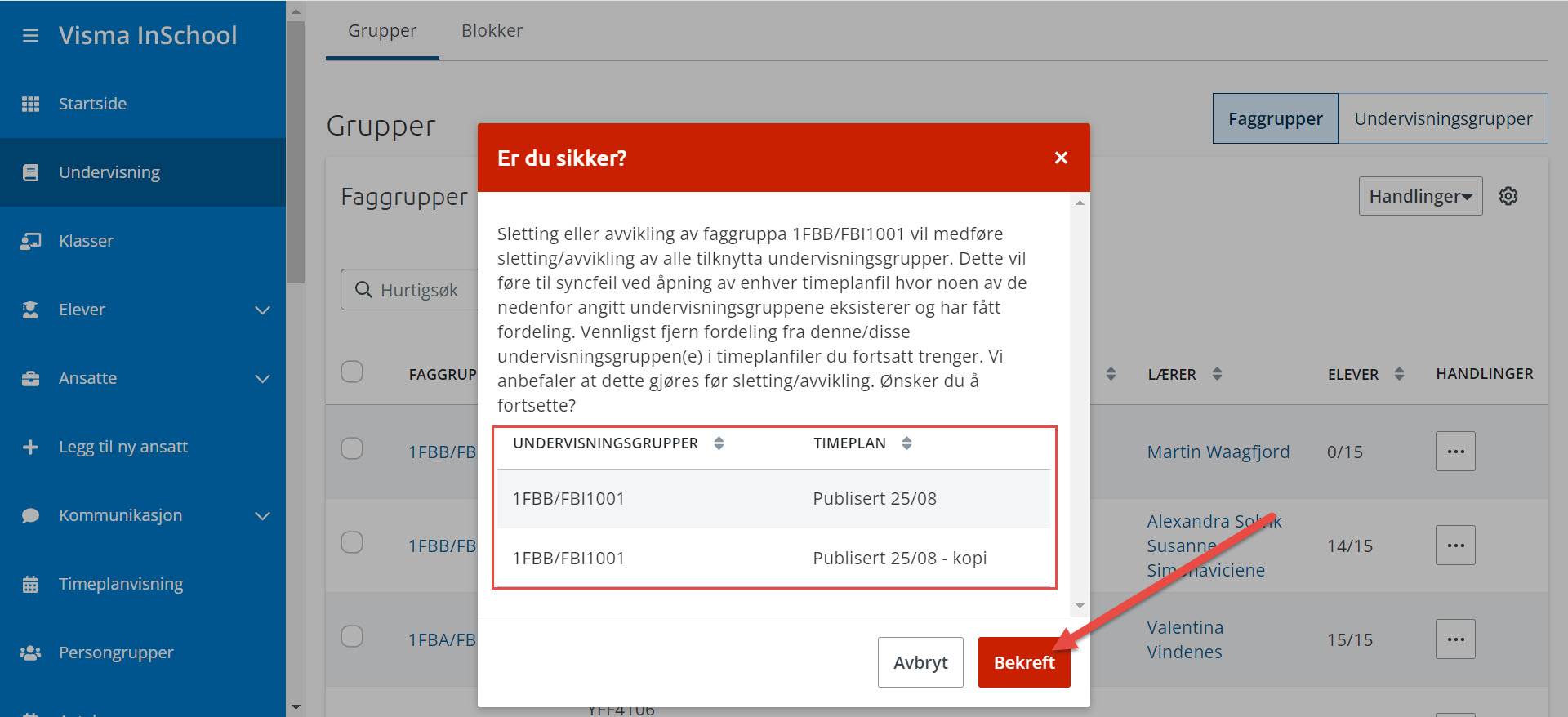
Task: Open Persongrupper from sidebar
Action: click(x=143, y=652)
